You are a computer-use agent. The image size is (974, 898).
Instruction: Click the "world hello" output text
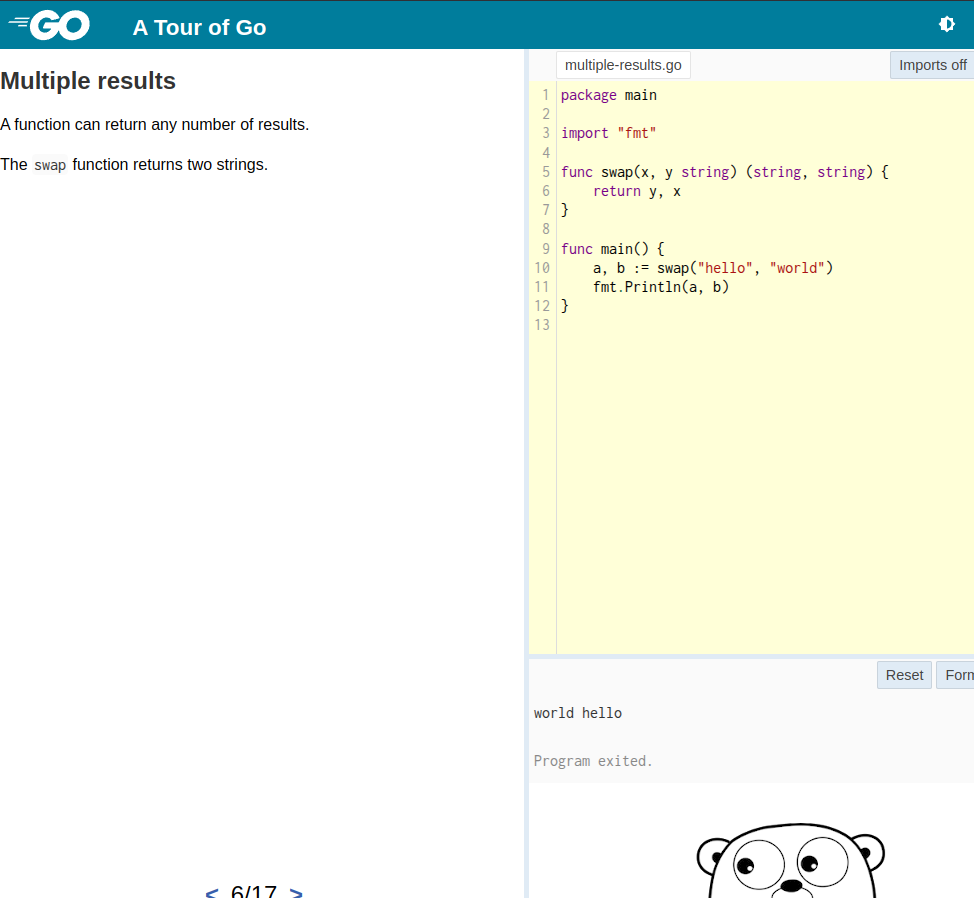point(578,713)
